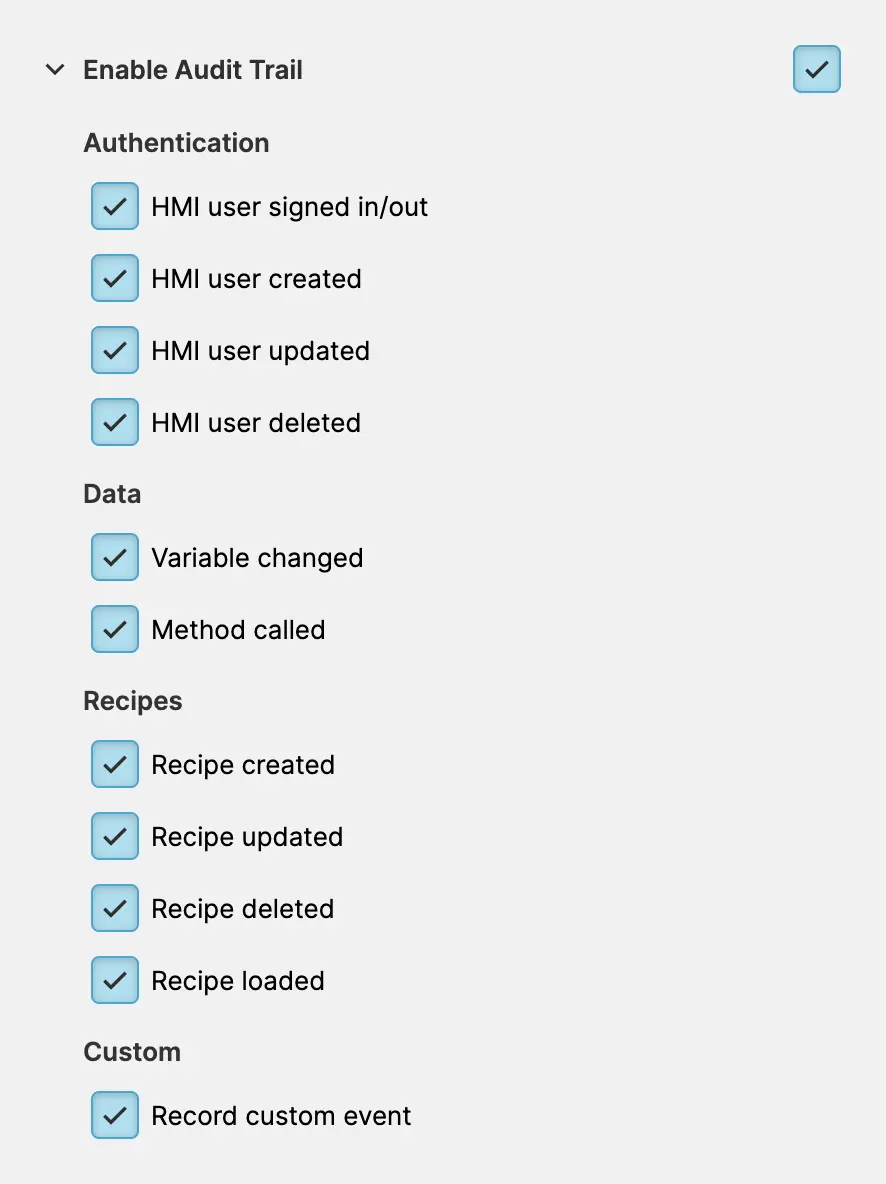Click the Recipe loaded label text
Screen dimensions: 886x1184
[238, 981]
